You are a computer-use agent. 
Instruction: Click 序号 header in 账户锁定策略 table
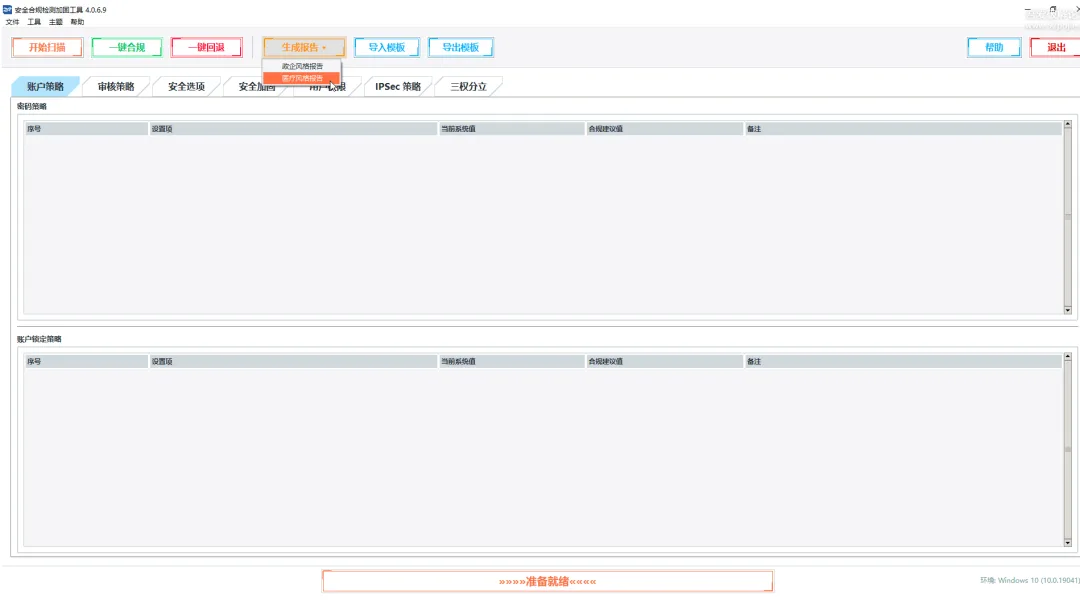(x=86, y=361)
